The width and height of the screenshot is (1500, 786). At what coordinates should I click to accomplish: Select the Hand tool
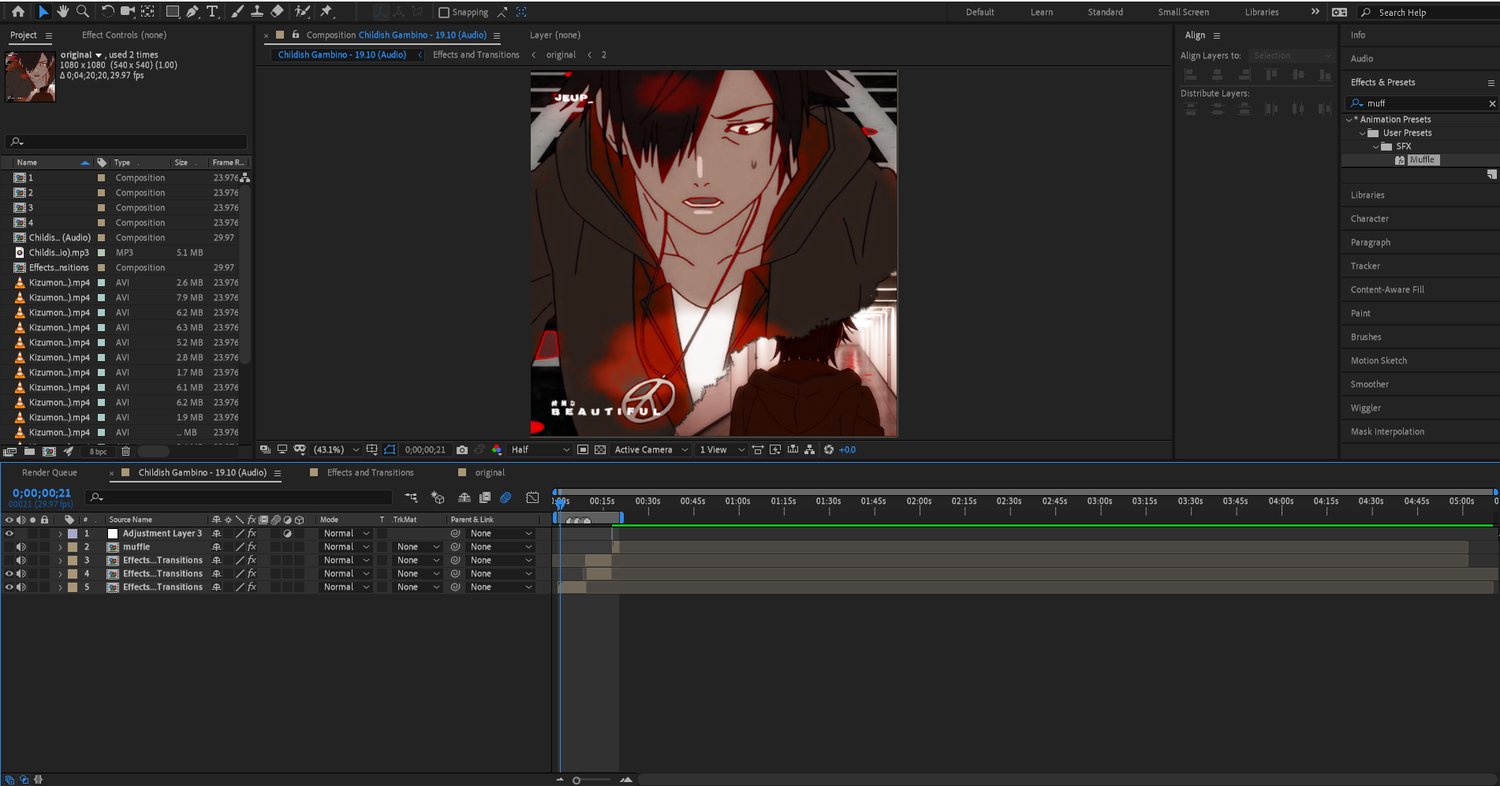[63, 12]
